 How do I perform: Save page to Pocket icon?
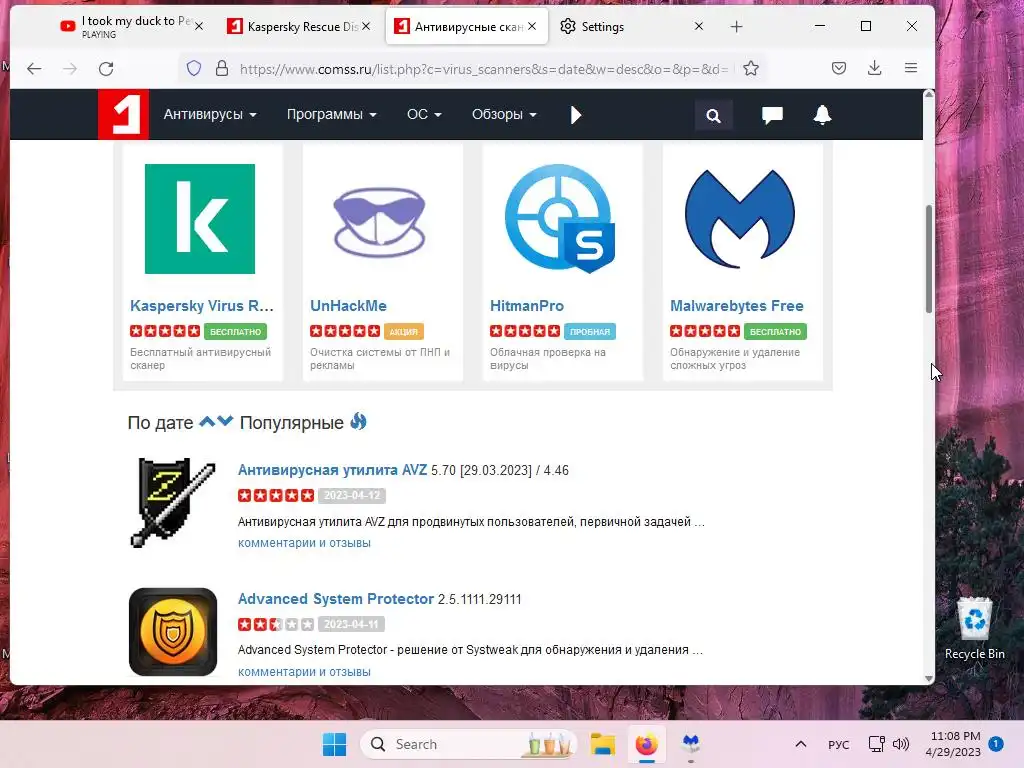pos(839,68)
